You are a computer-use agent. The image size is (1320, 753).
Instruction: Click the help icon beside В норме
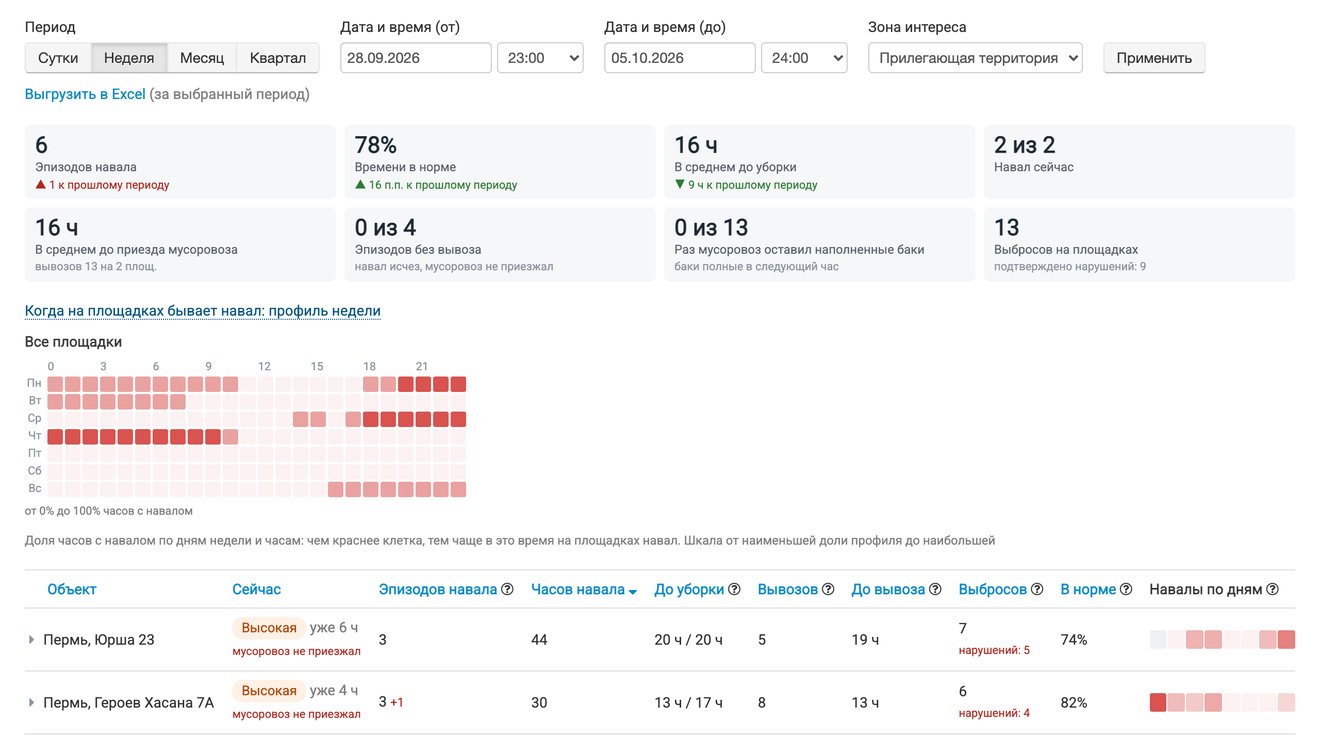(1126, 590)
